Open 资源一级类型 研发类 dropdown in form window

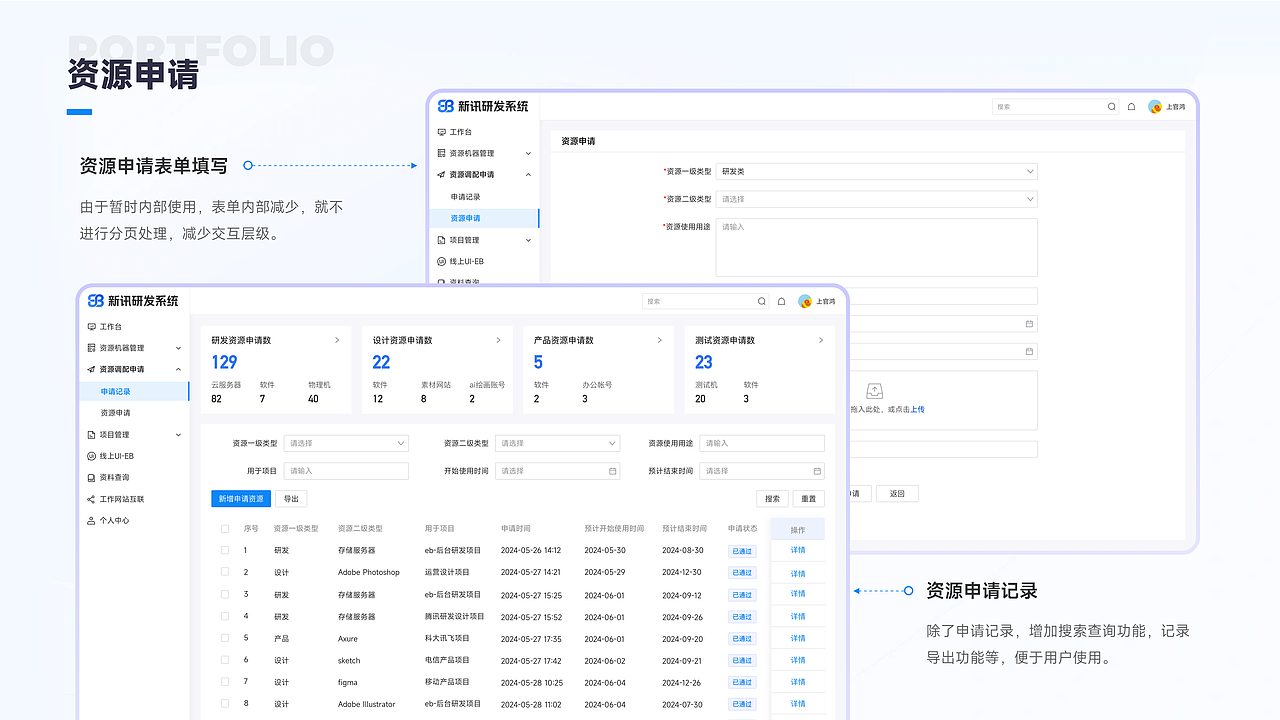point(876,171)
